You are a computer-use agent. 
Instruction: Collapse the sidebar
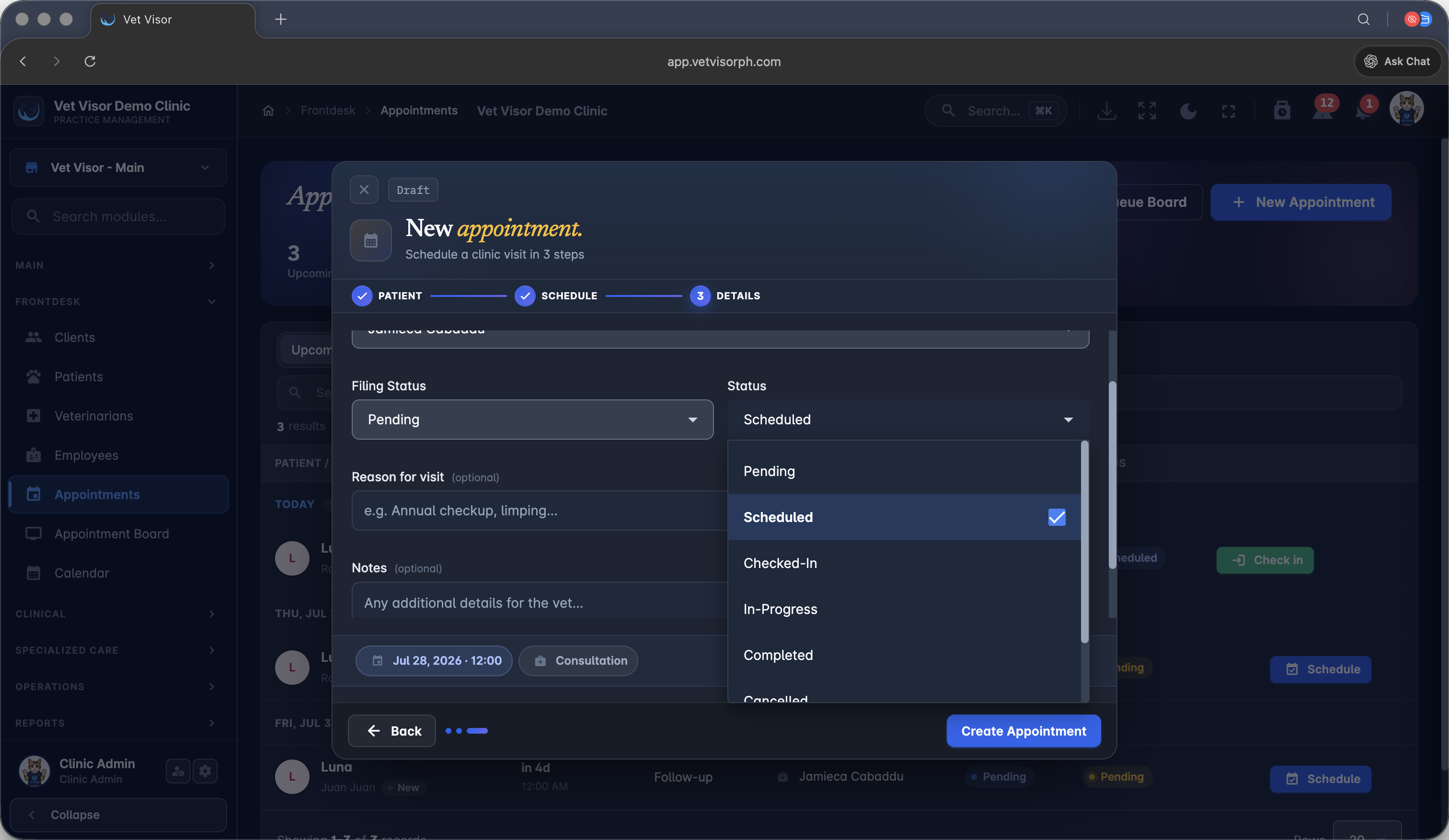[118, 815]
